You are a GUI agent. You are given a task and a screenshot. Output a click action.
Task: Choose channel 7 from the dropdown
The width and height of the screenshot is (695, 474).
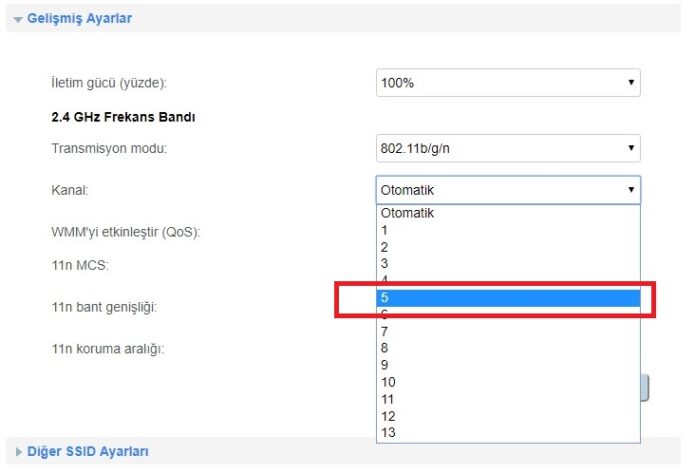tap(385, 331)
